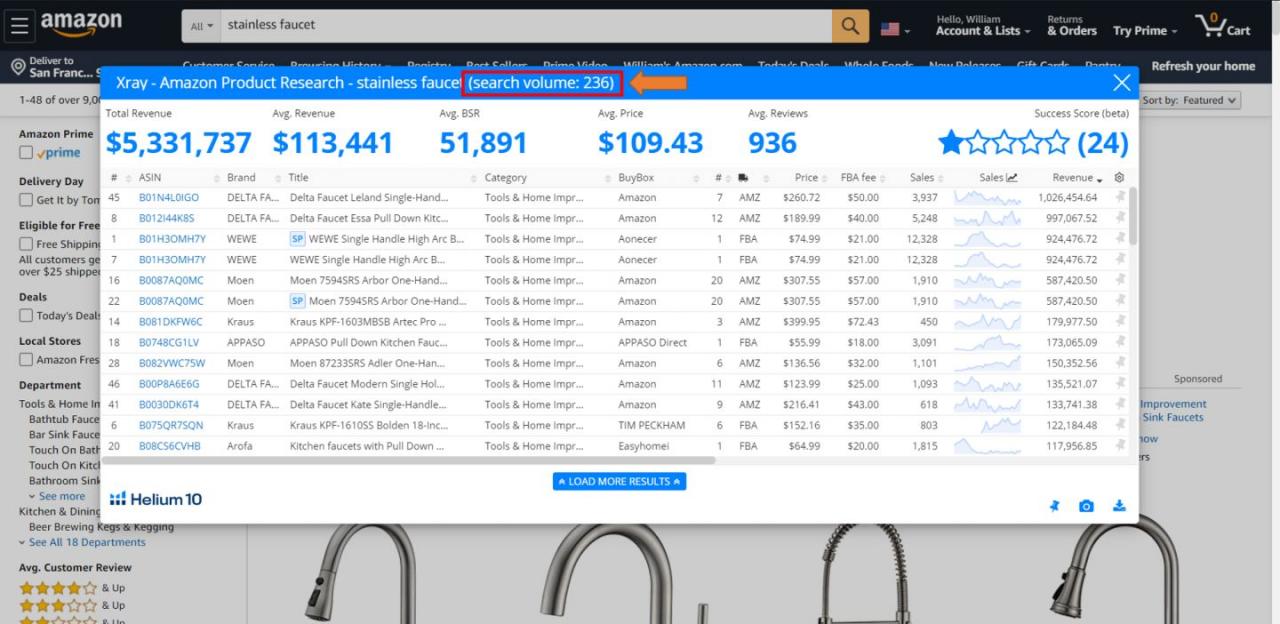Close the Xray product research popup

coord(1122,82)
